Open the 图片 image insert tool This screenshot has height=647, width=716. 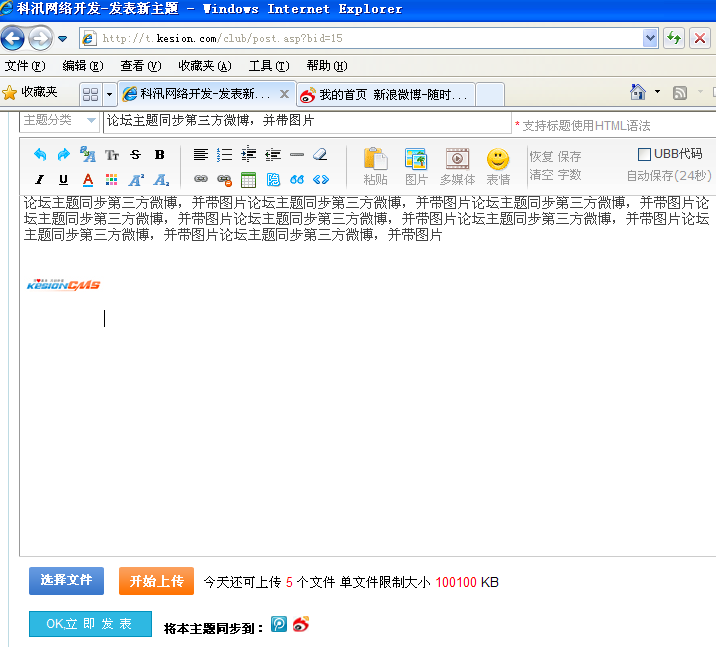coord(416,166)
